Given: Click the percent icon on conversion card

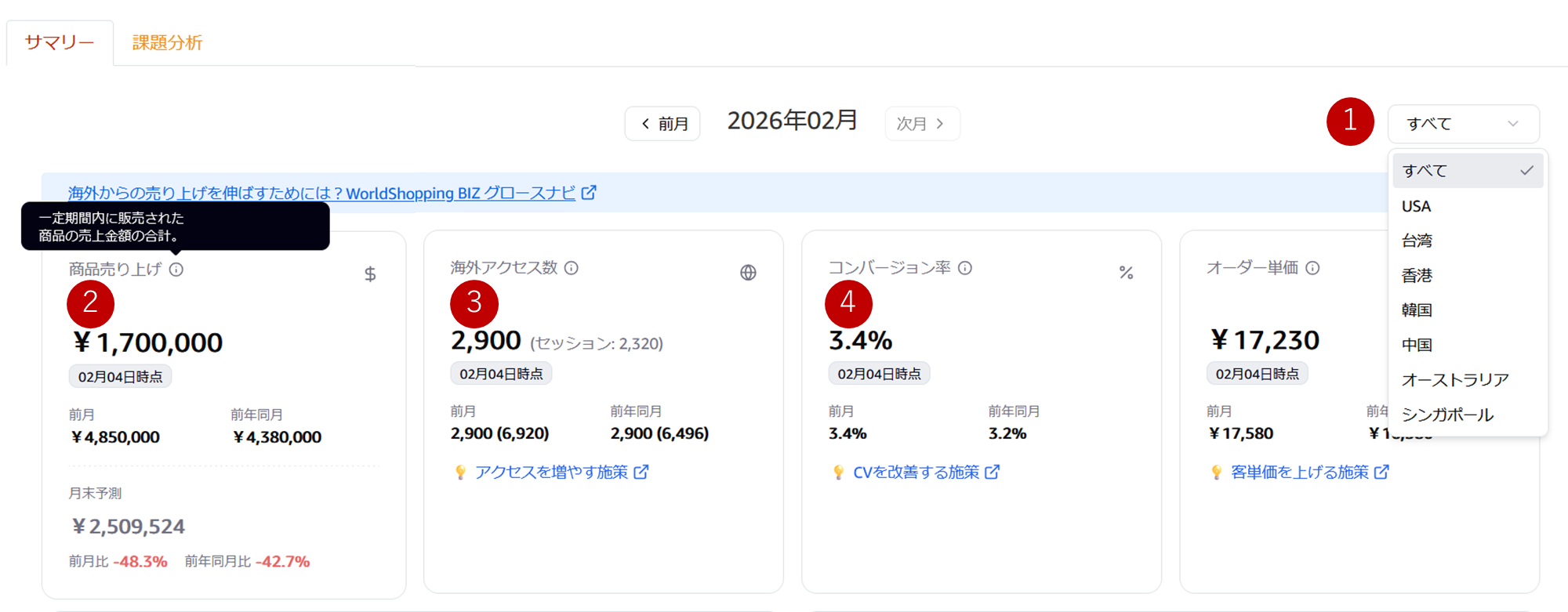Looking at the screenshot, I should 1126,273.
